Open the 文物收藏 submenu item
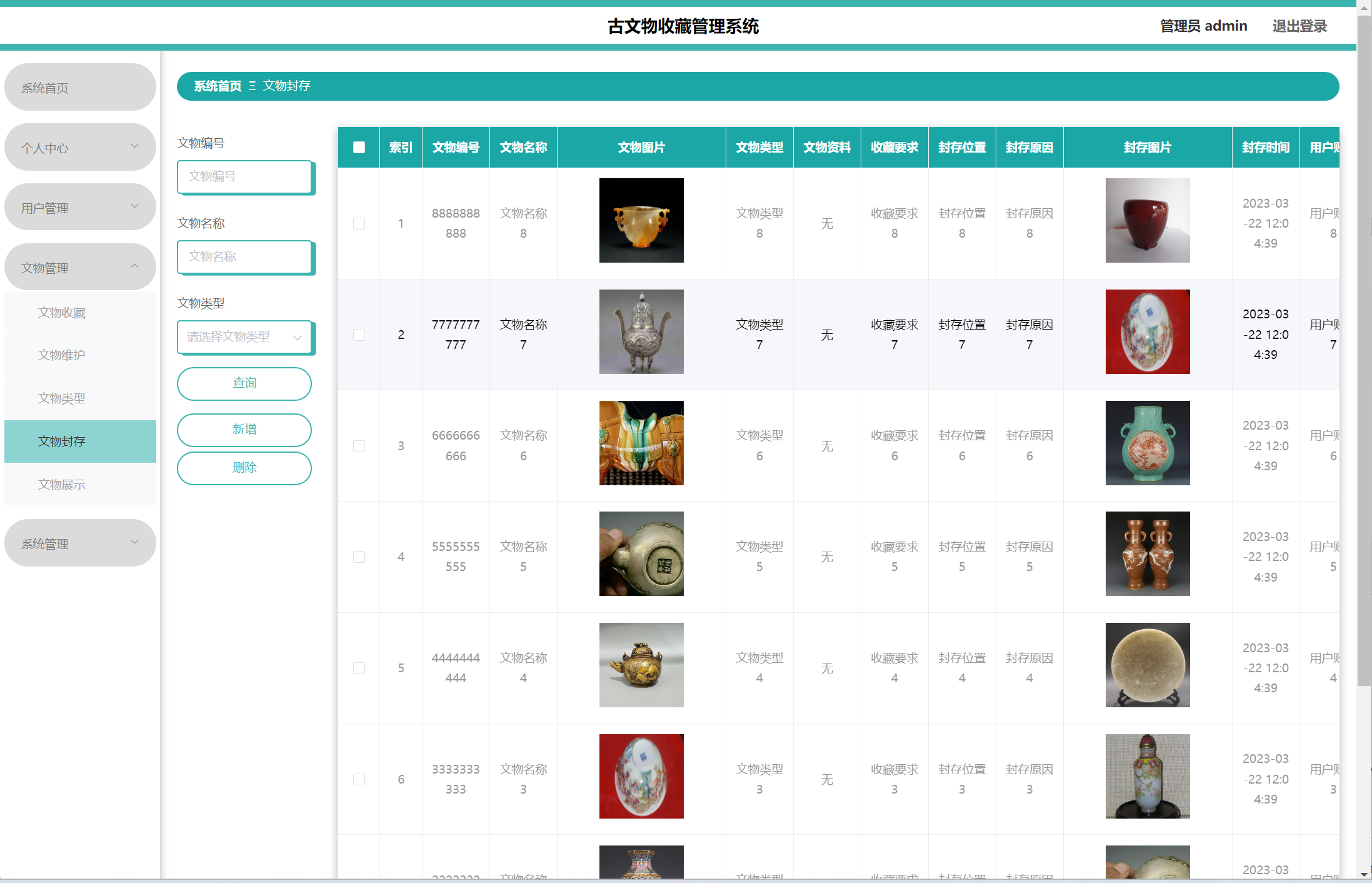Viewport: 1372px width, 883px height. [x=62, y=313]
